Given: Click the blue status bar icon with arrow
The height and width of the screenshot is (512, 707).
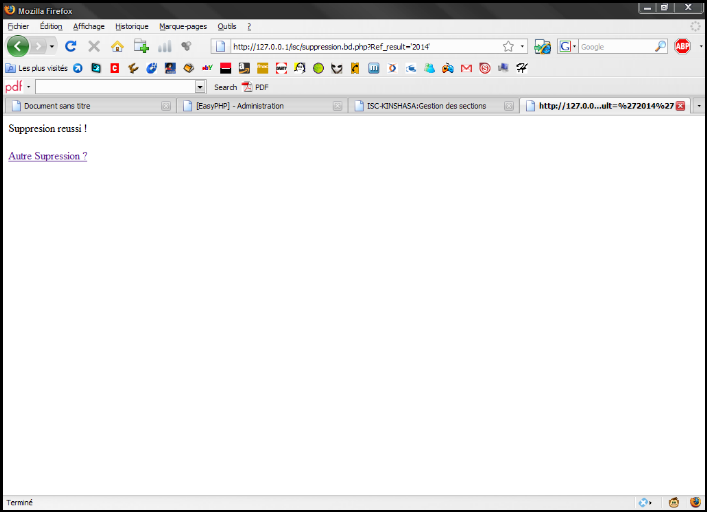Looking at the screenshot, I should pos(645,502).
